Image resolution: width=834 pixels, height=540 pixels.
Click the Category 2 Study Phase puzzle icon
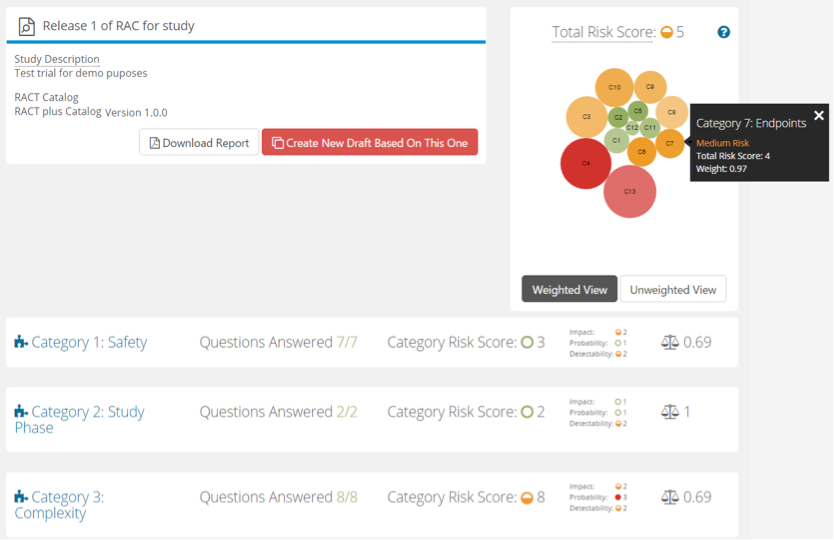pos(21,411)
